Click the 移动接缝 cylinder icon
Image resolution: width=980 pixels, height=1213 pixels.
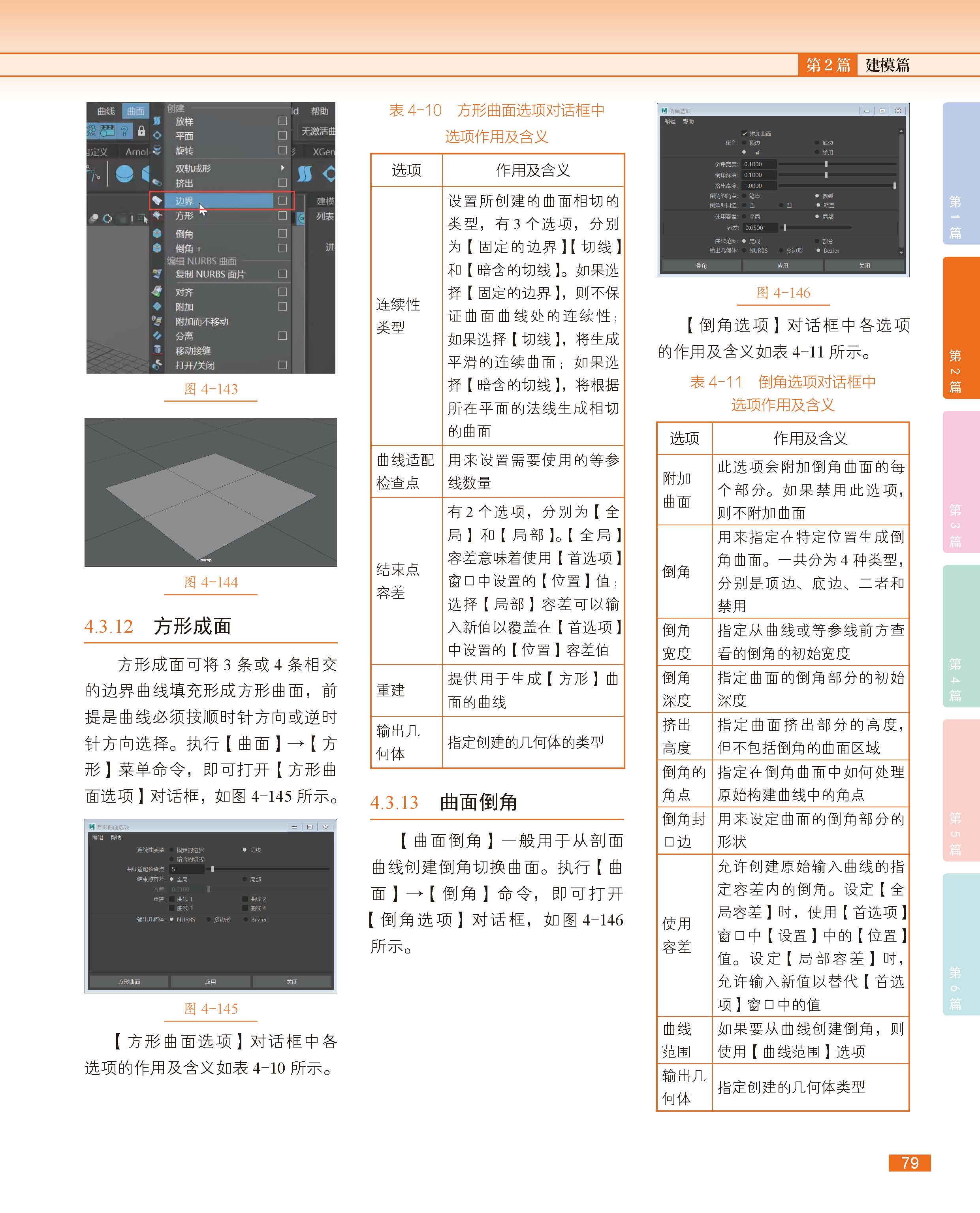[x=157, y=350]
